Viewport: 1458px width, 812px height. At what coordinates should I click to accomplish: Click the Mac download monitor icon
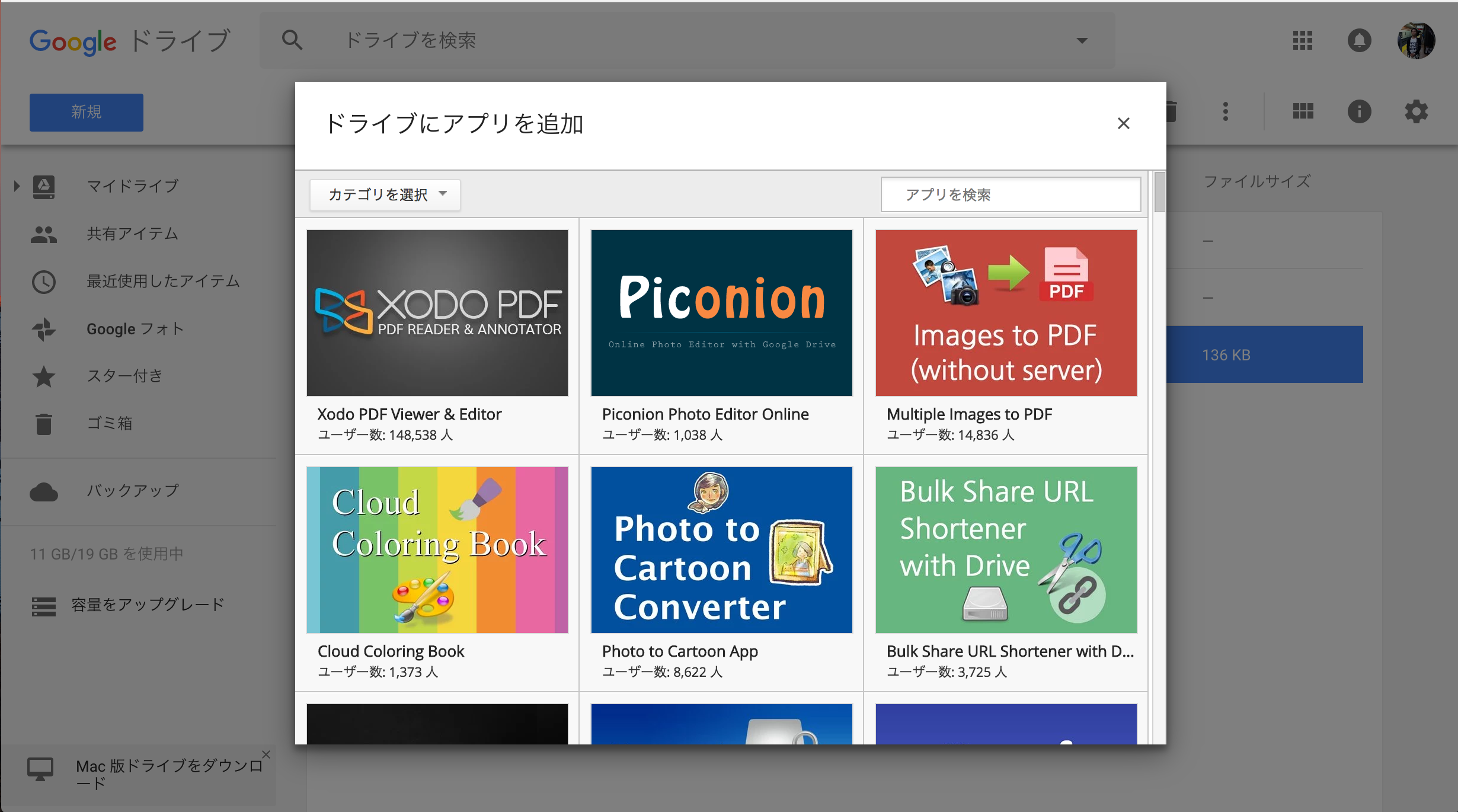click(x=40, y=770)
